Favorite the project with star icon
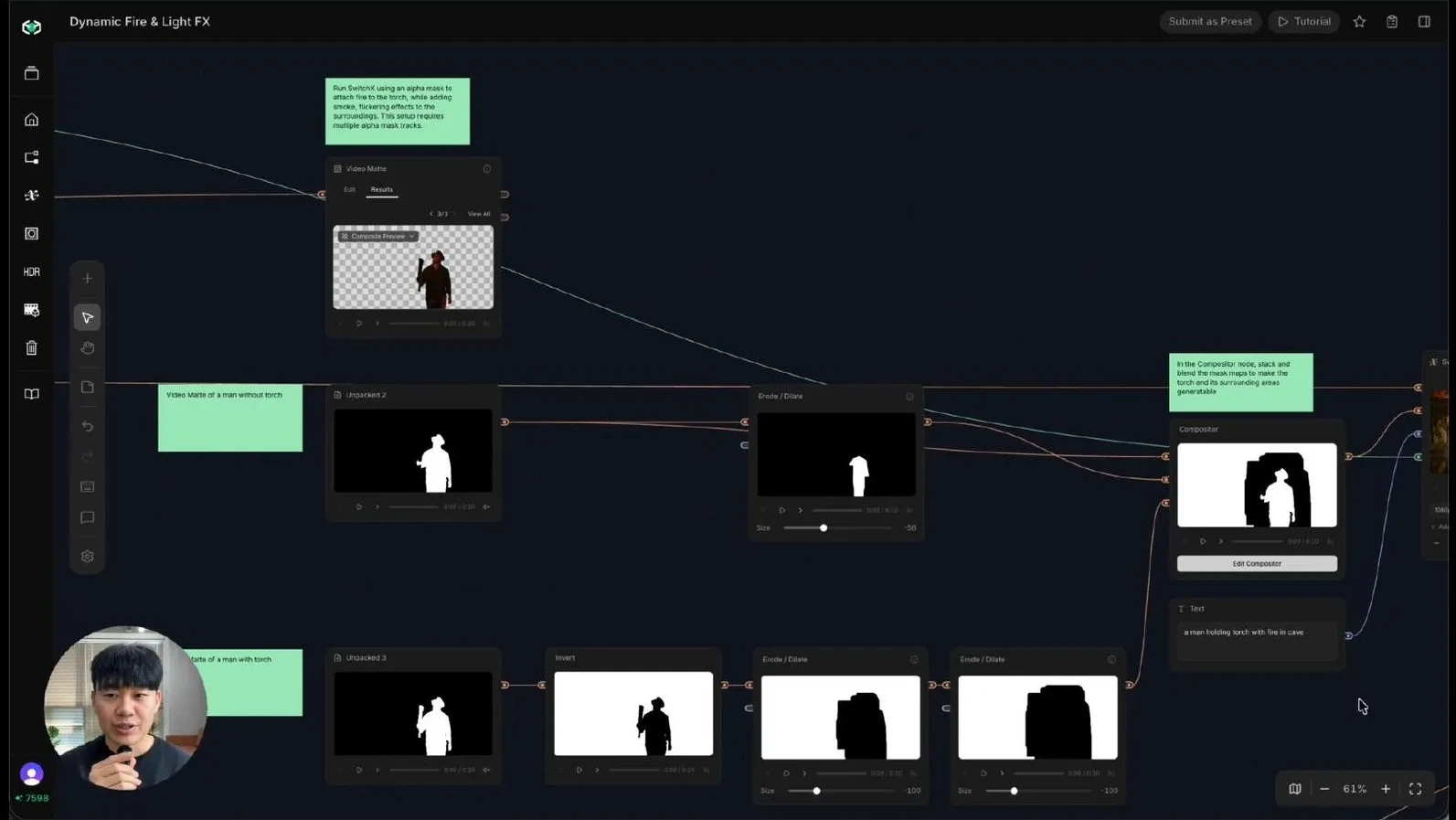 (x=1359, y=22)
